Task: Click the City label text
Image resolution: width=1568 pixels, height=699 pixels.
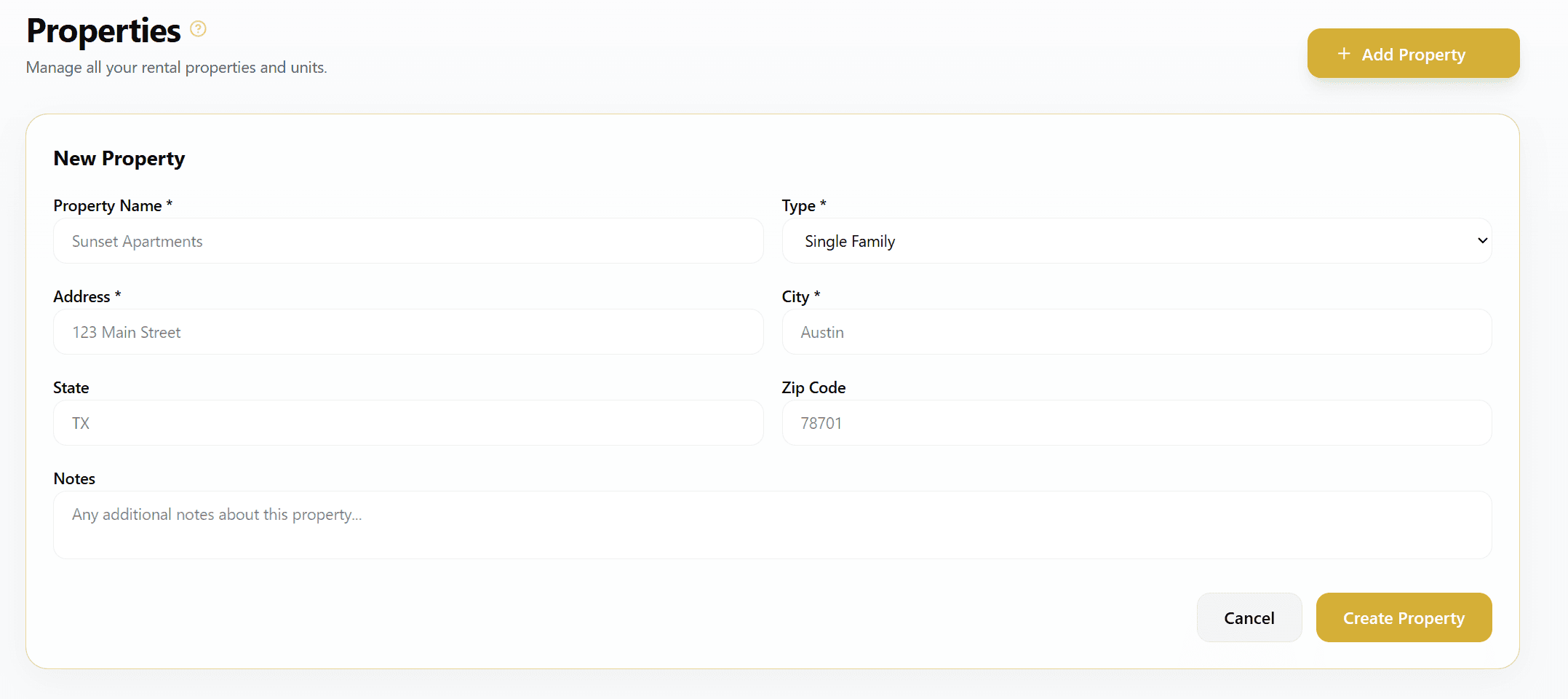Action: pos(795,297)
